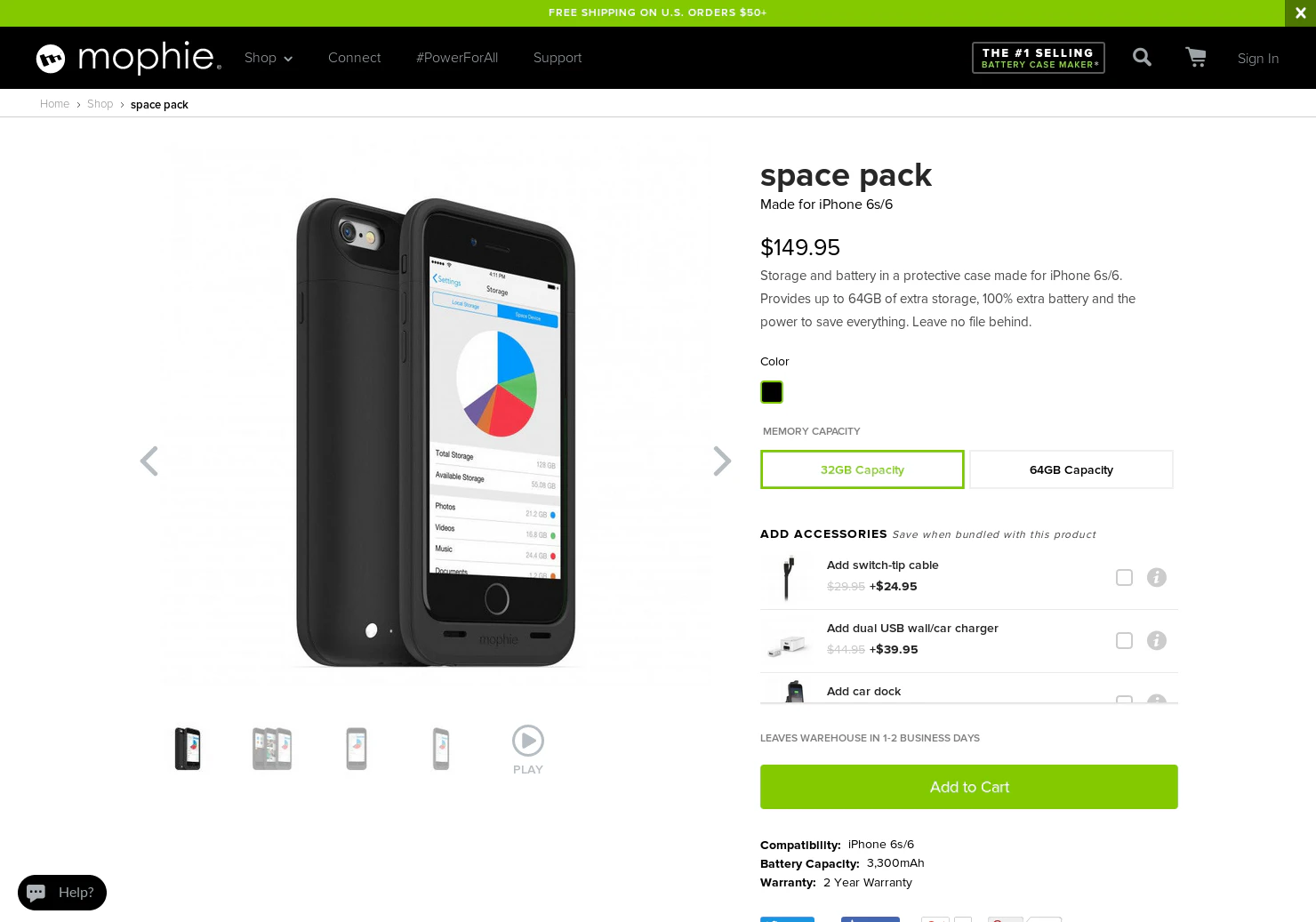This screenshot has height=922, width=1316.
Task: Open the shopping cart icon
Action: point(1195,57)
